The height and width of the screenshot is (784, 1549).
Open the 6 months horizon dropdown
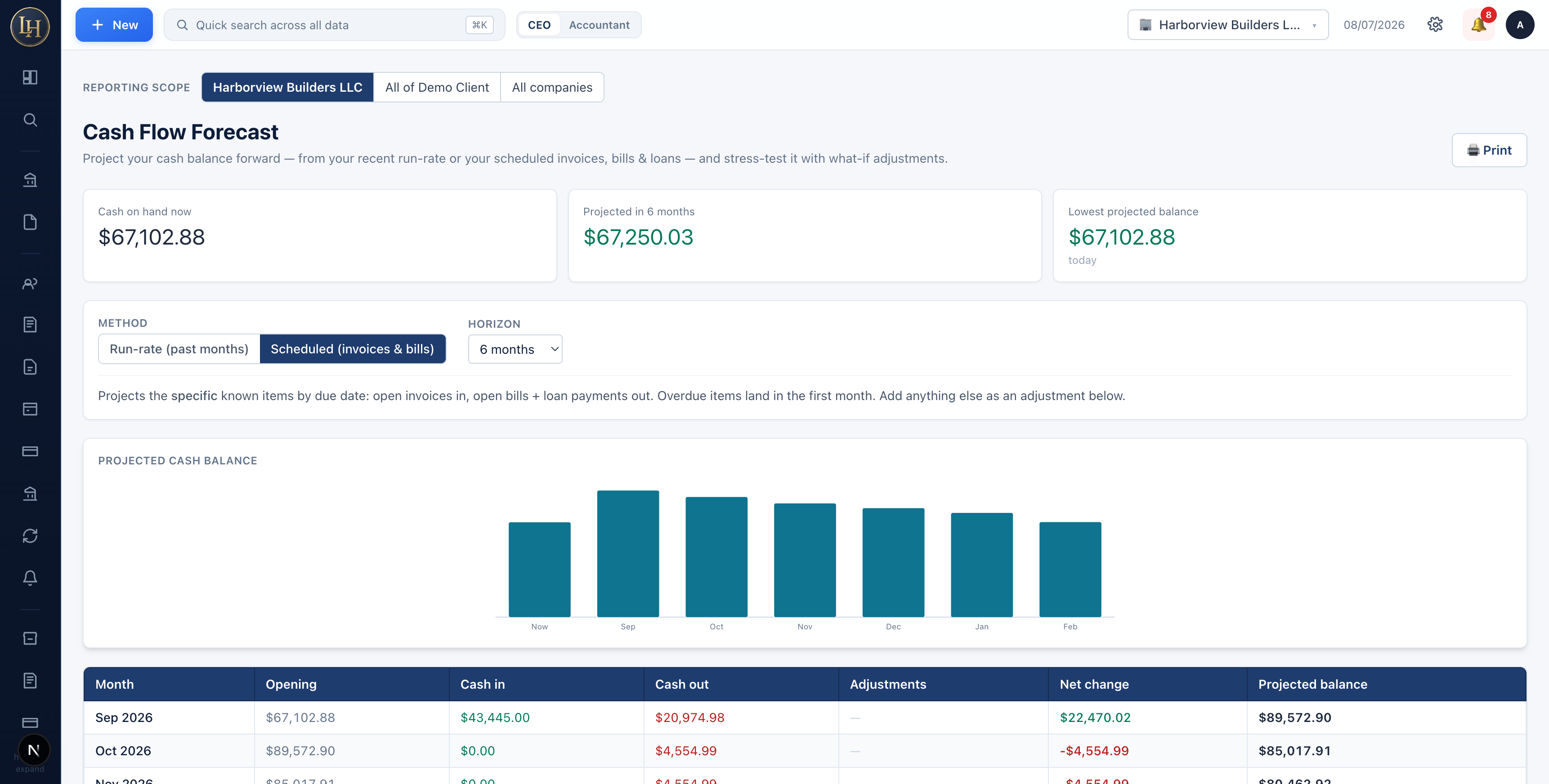tap(515, 349)
